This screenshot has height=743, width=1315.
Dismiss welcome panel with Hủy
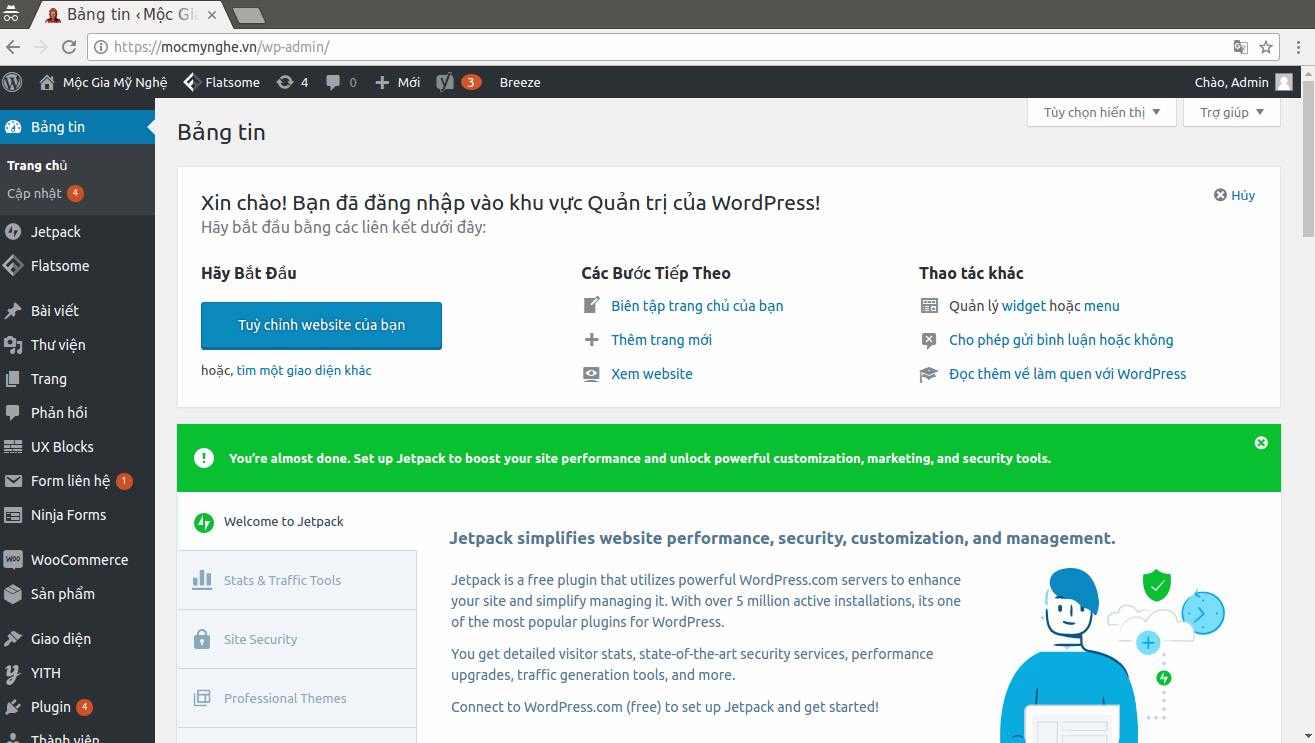[1235, 195]
